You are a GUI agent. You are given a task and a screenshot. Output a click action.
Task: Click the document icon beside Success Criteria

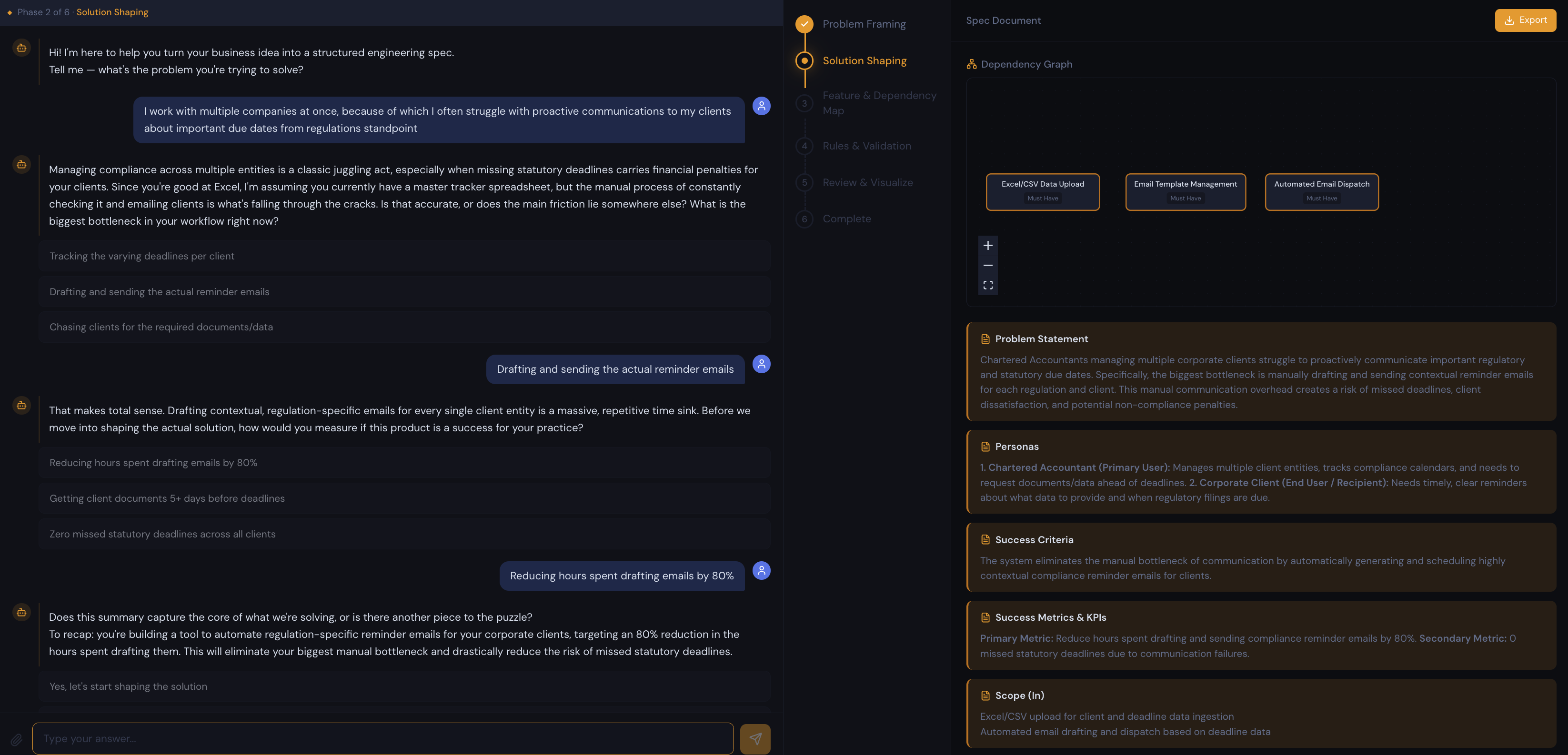985,540
